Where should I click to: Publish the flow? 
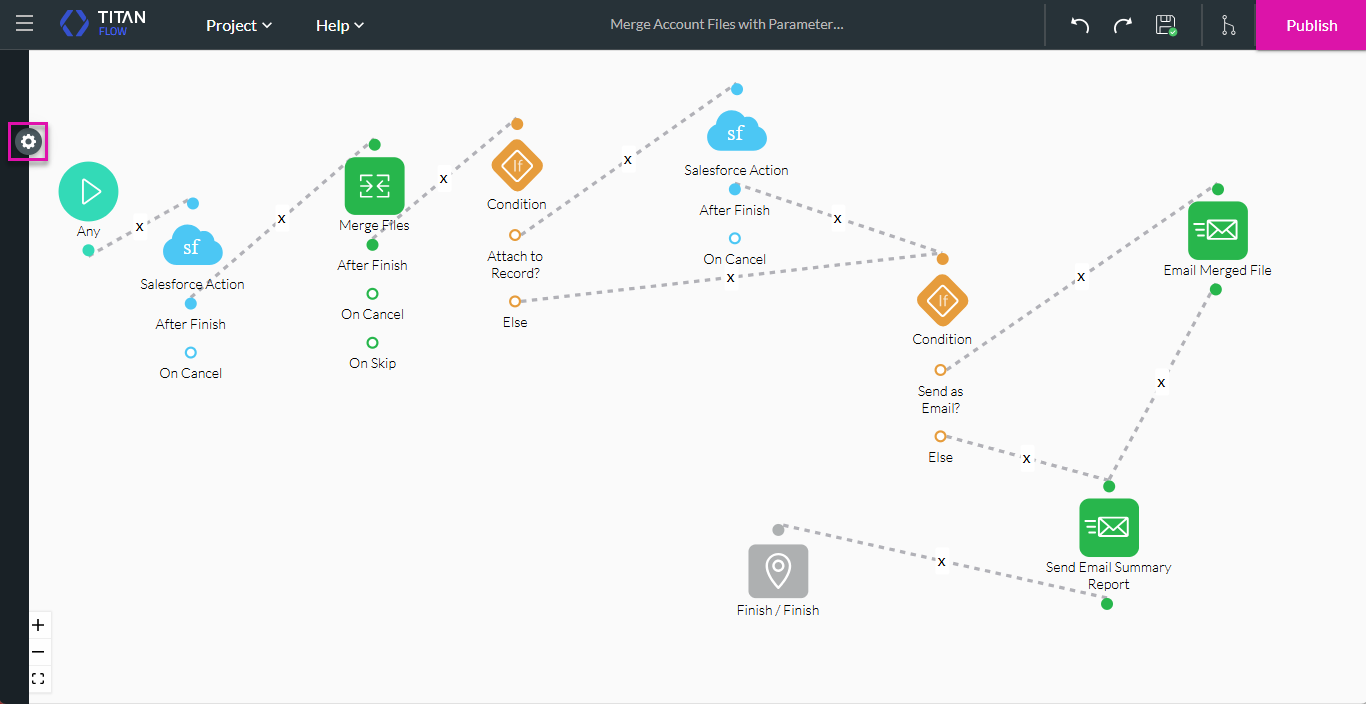click(1311, 25)
